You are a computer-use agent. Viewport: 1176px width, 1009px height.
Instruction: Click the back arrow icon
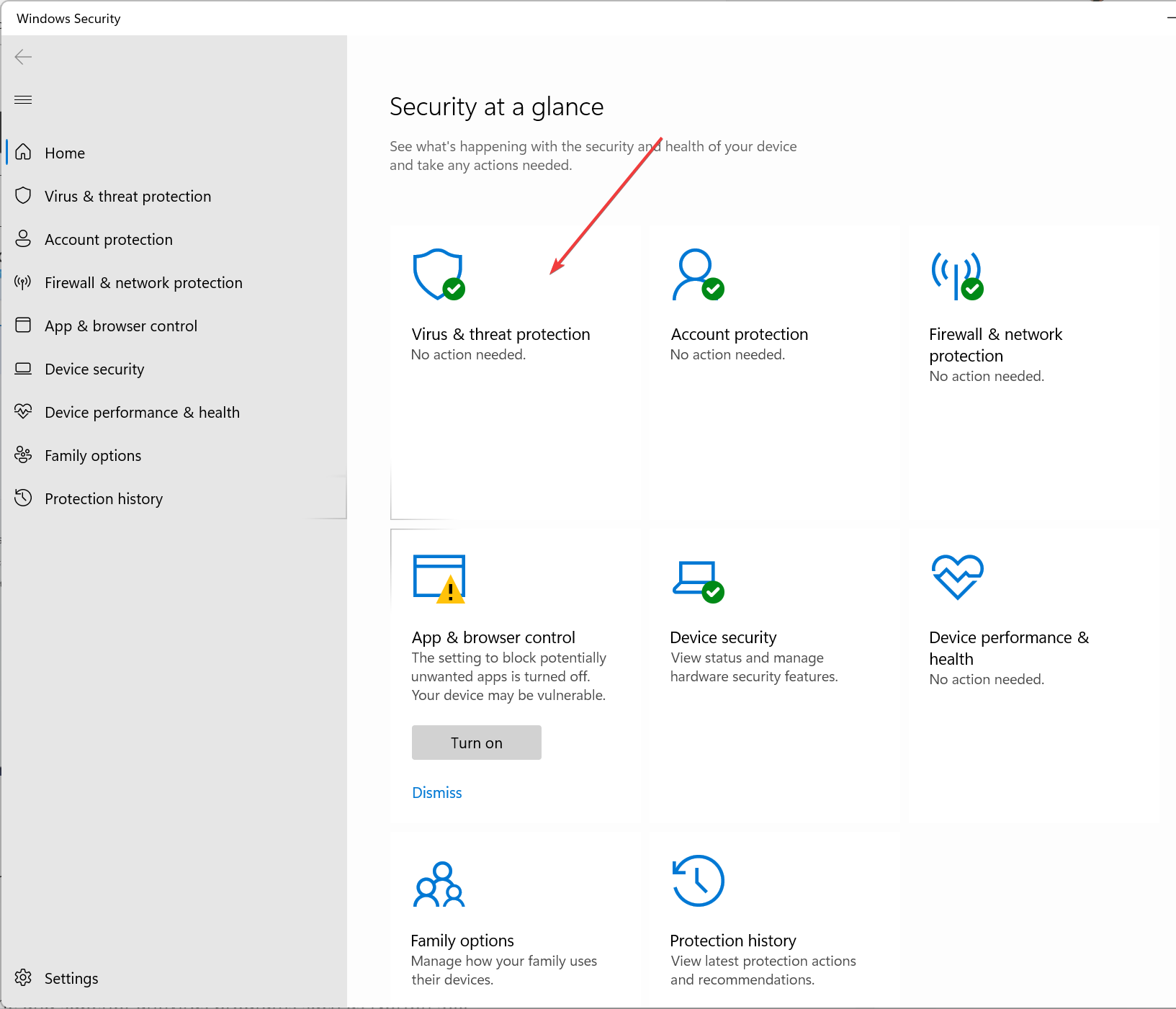pyautogui.click(x=23, y=57)
